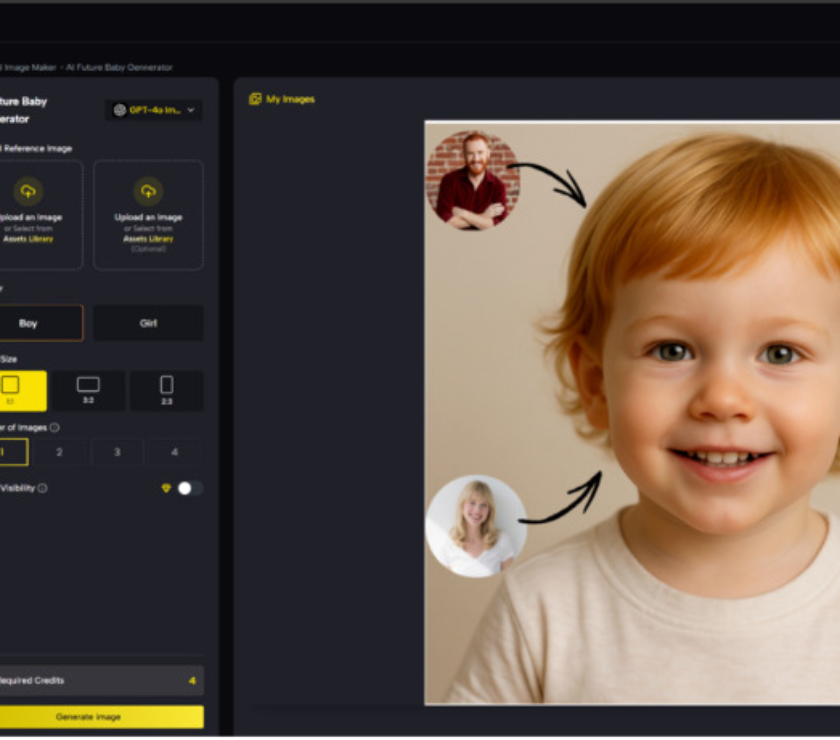The image size is (840, 740).
Task: Select the 2:3 portrait size icon
Action: tap(166, 385)
